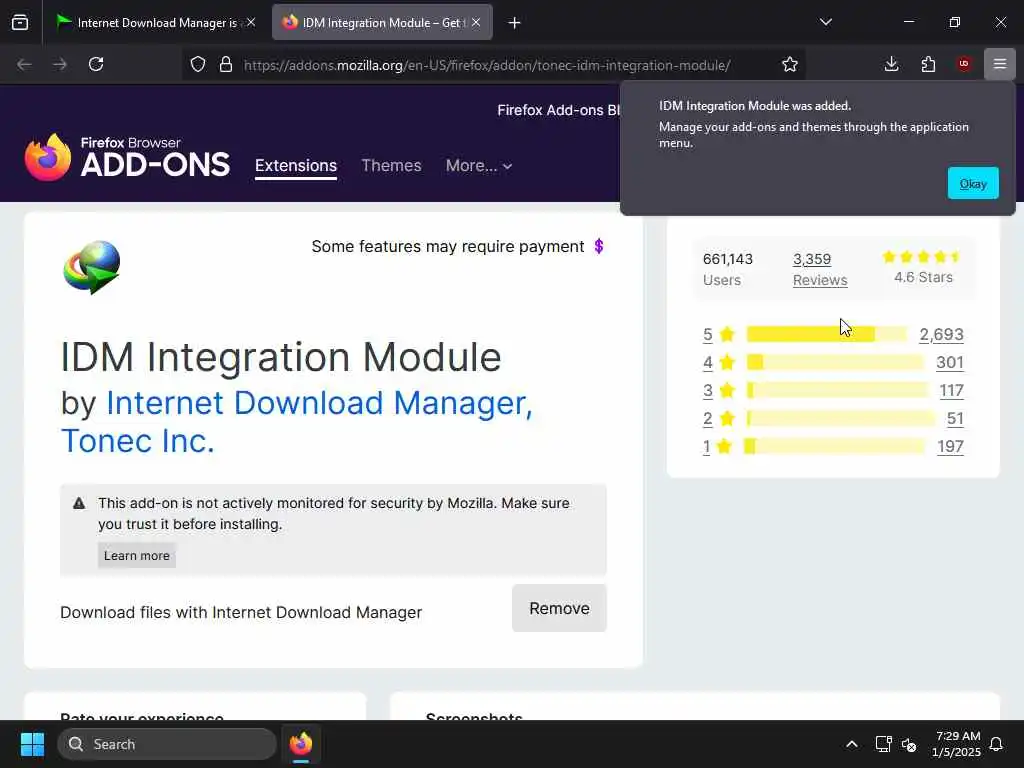The image size is (1024, 768).
Task: Open the muted volume tray icon
Action: click(909, 744)
